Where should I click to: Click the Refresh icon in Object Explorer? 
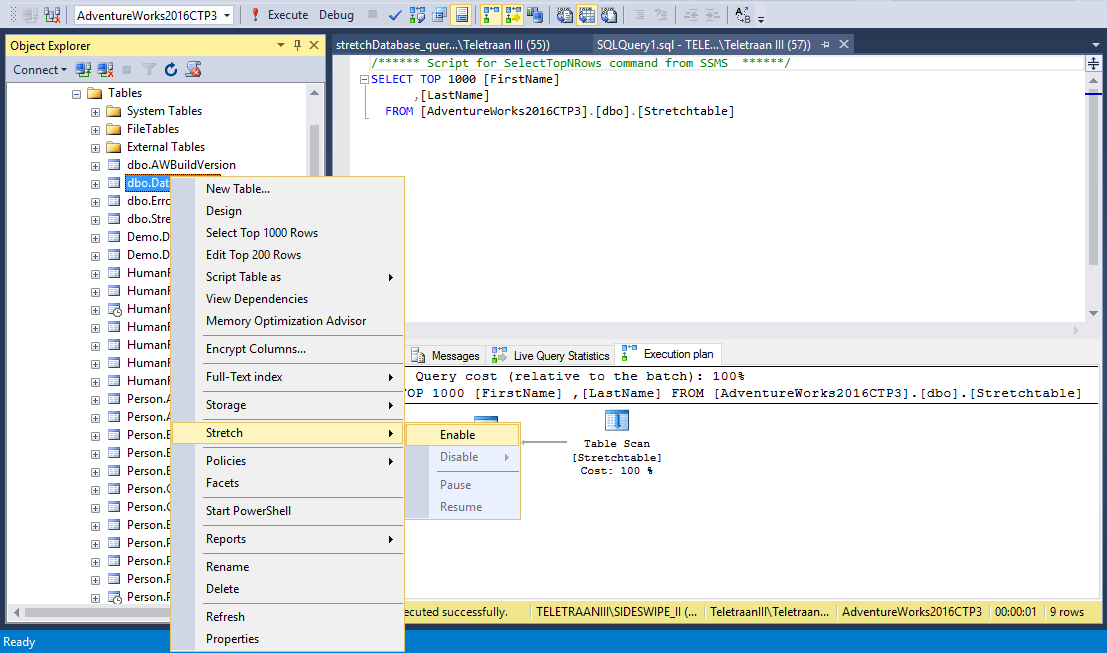[171, 69]
